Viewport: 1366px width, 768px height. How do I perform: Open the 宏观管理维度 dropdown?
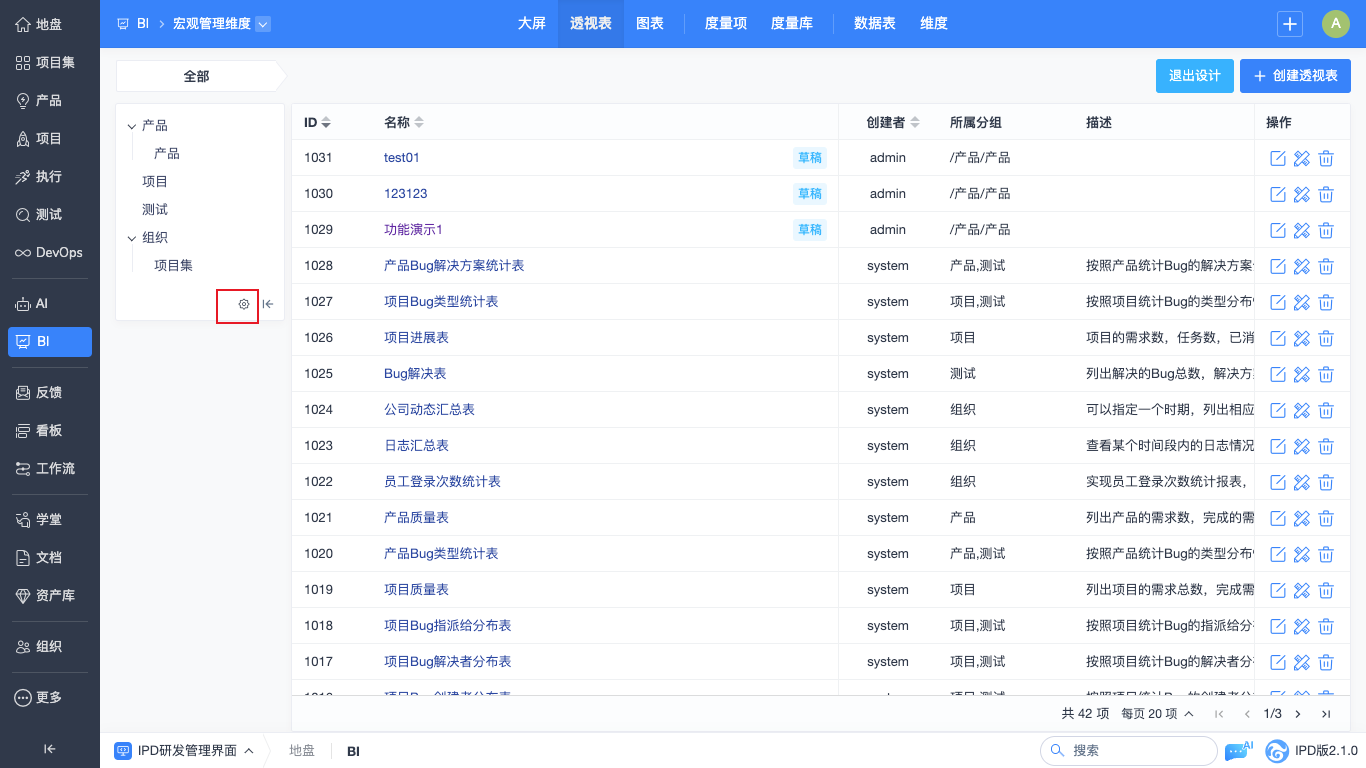pos(263,24)
